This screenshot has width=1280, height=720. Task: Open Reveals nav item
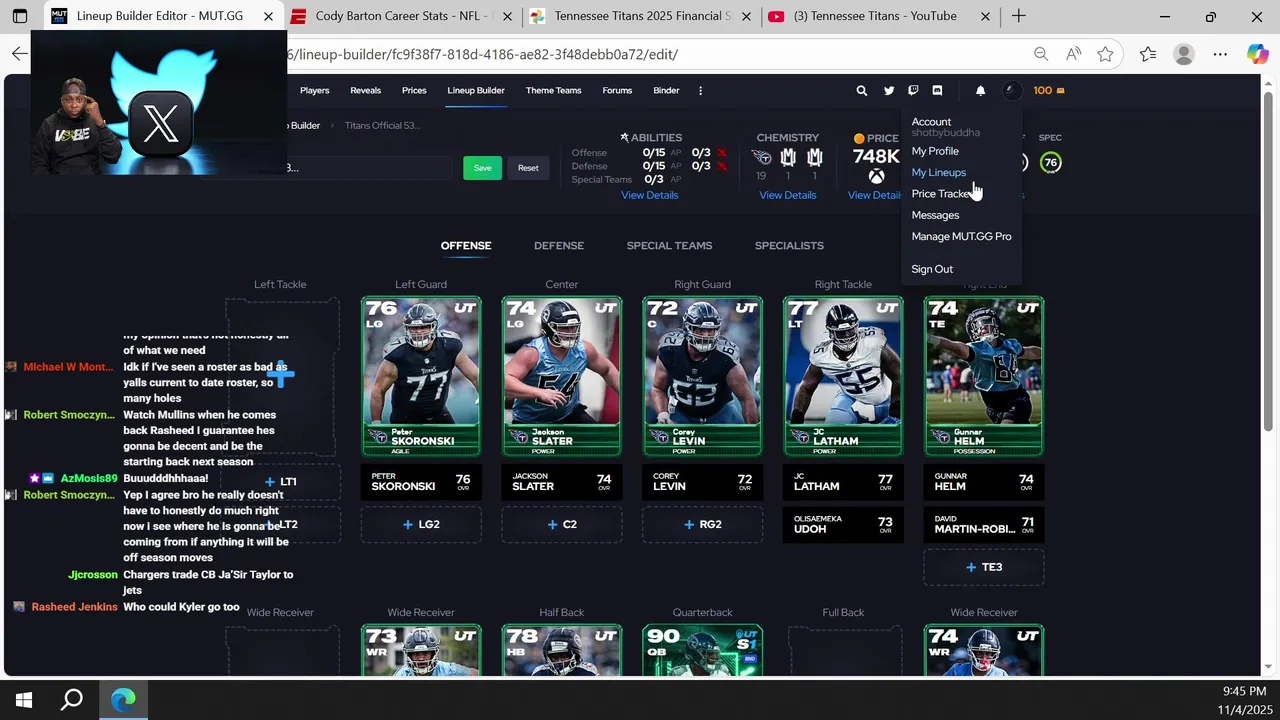click(x=365, y=90)
